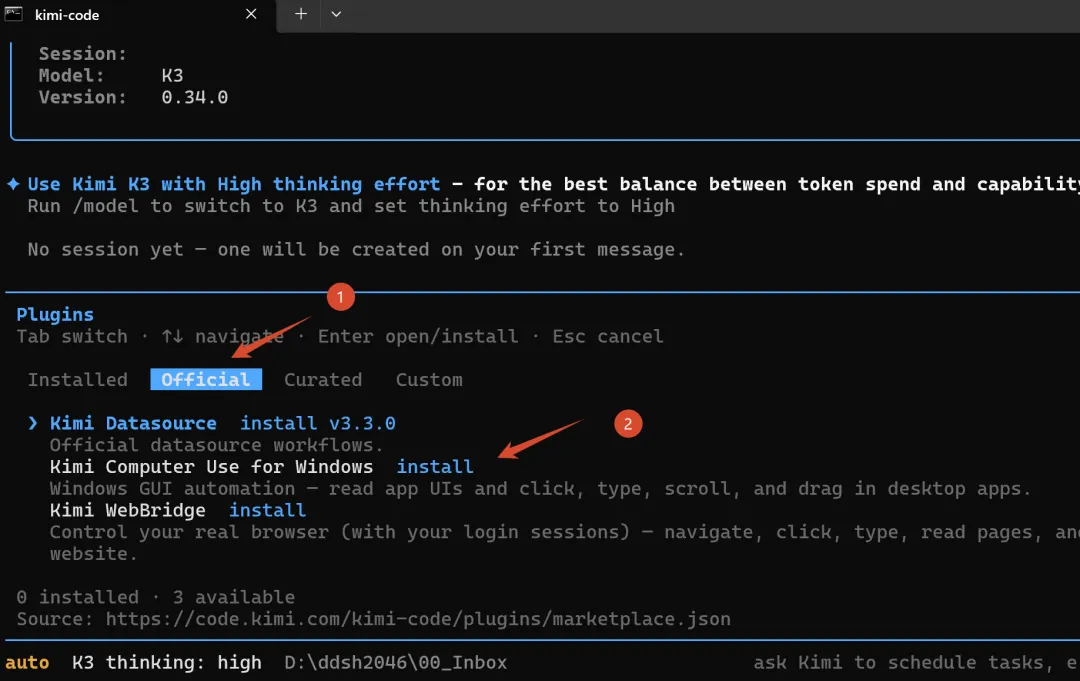1080x681 pixels.
Task: Click the 'Windows GUI automation' description
Action: coord(540,489)
